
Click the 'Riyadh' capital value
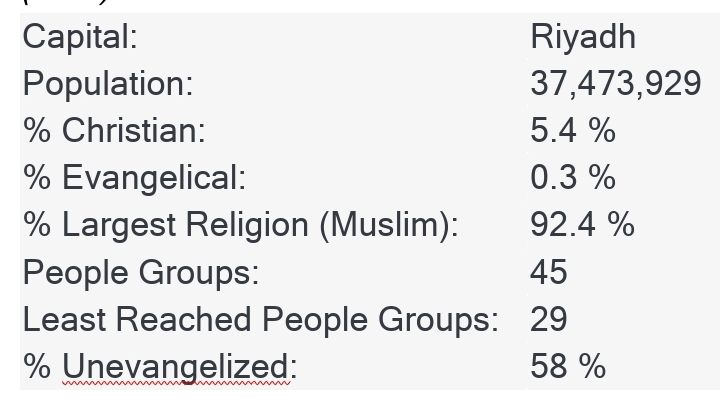[x=583, y=37]
